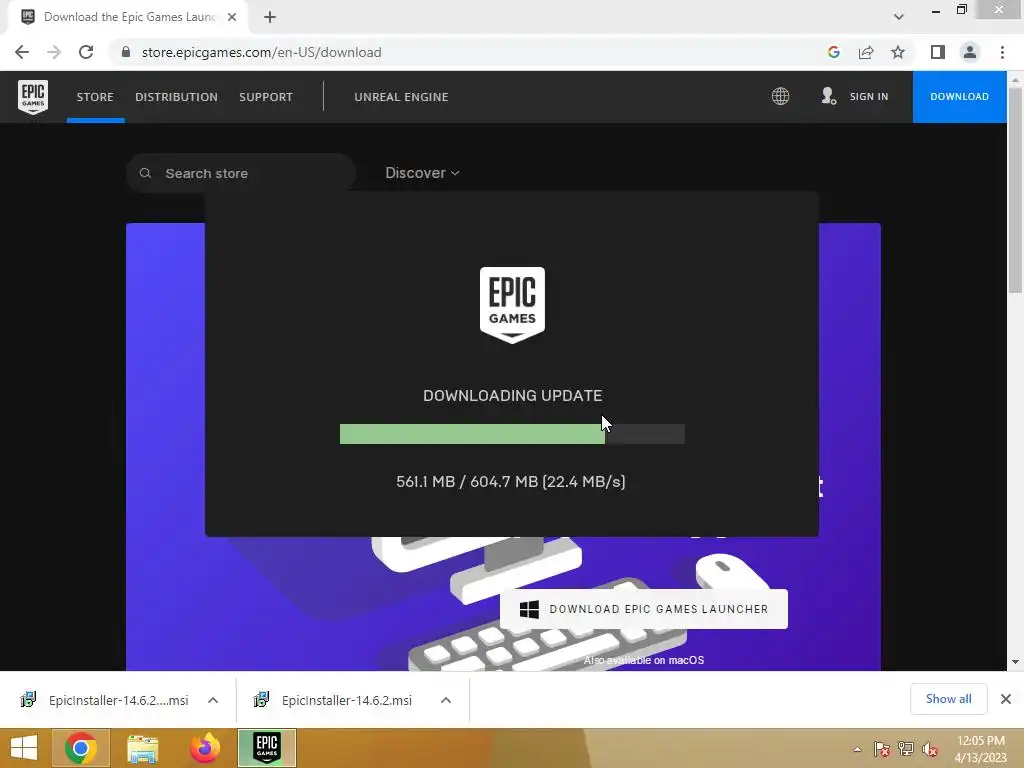Open the tab search chevron in title bar
This screenshot has height=768, width=1024.
click(899, 17)
